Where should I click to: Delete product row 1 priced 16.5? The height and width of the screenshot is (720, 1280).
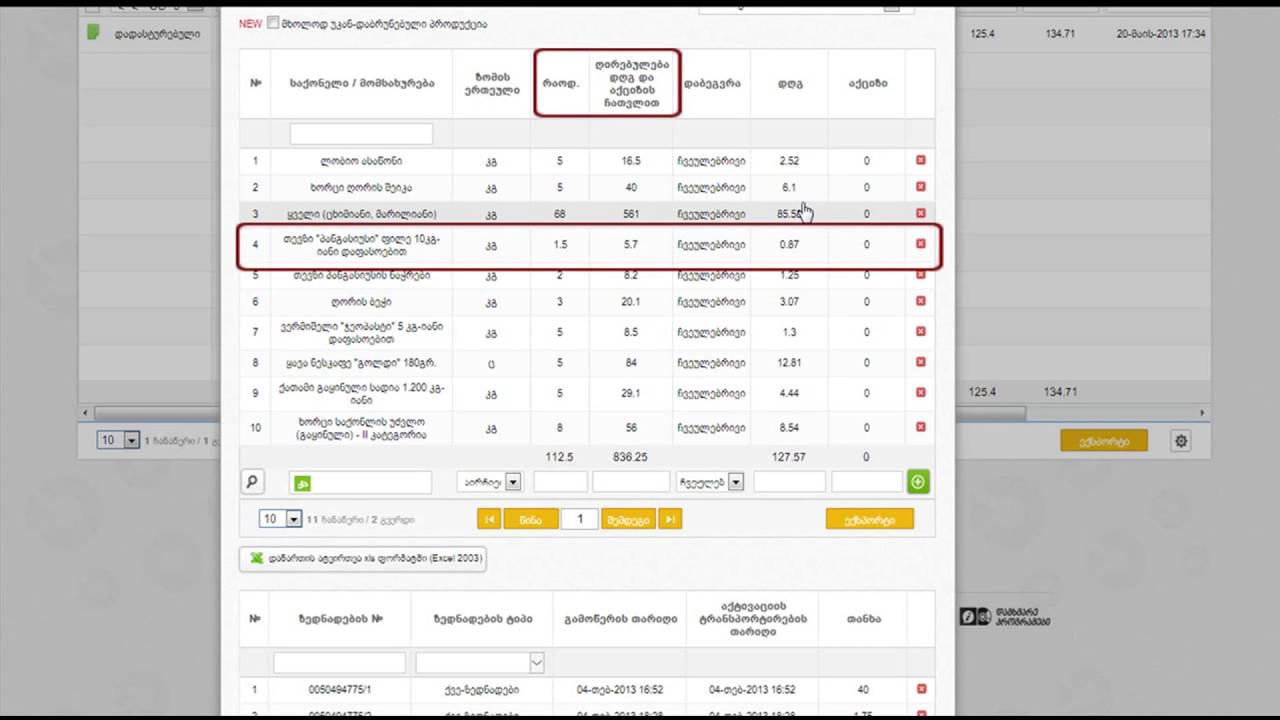[x=920, y=160]
